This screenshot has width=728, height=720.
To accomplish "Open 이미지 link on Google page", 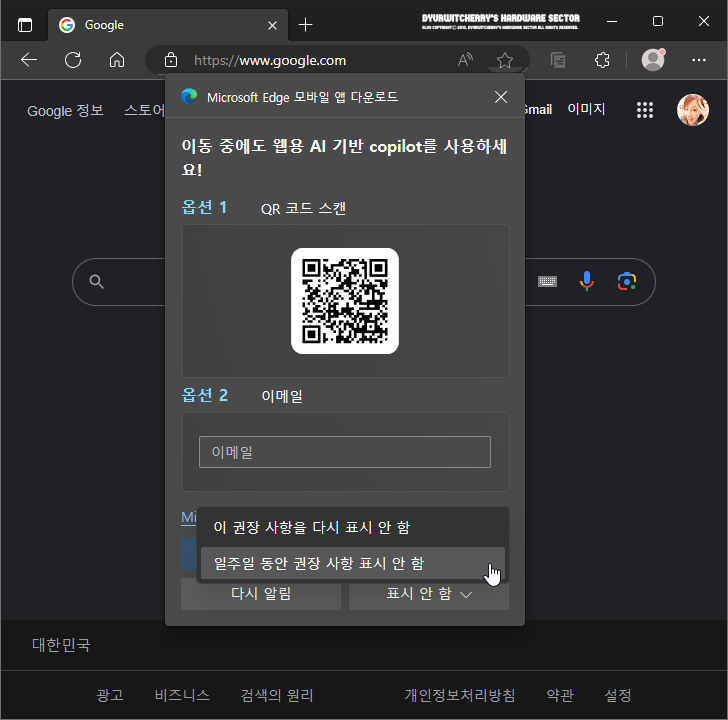I will [586, 109].
